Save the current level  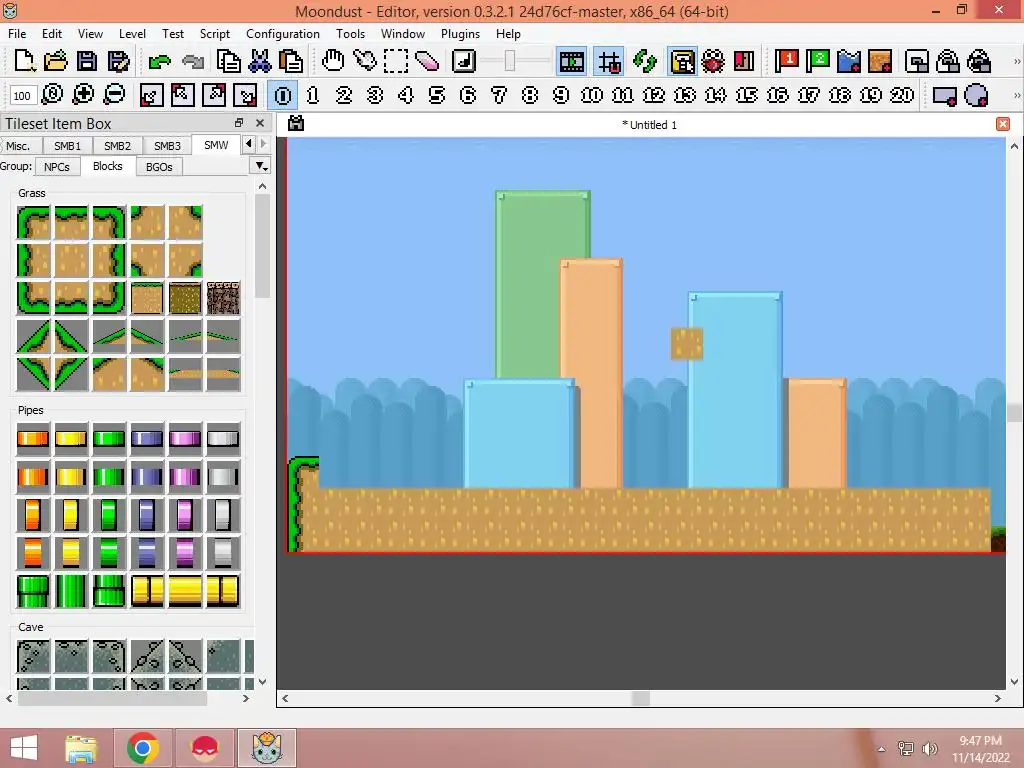click(x=87, y=61)
